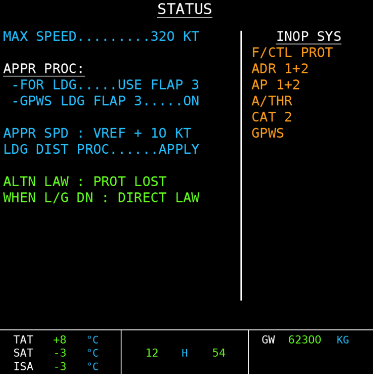
Task: Select F/CTL PROT in inoperative list
Action: click(x=292, y=53)
